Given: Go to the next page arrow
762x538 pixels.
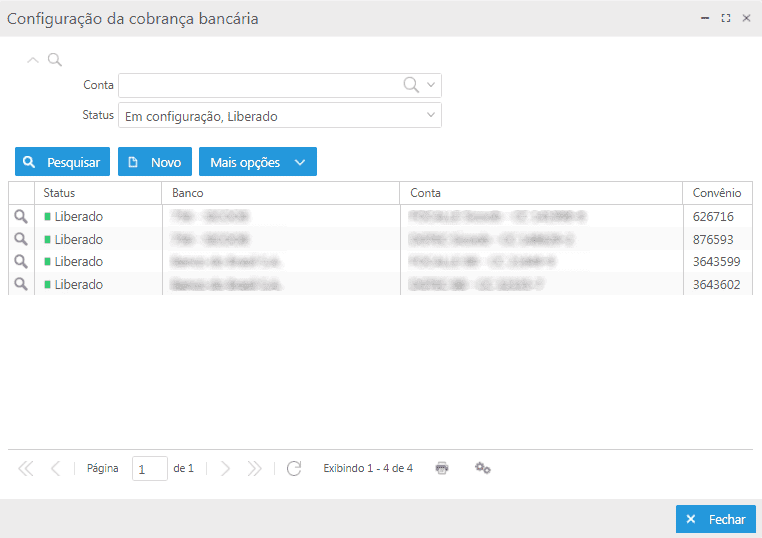Looking at the screenshot, I should click(x=226, y=468).
